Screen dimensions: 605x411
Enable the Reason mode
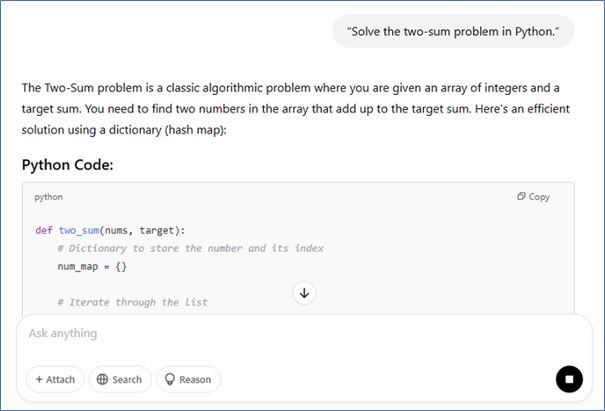(188, 380)
